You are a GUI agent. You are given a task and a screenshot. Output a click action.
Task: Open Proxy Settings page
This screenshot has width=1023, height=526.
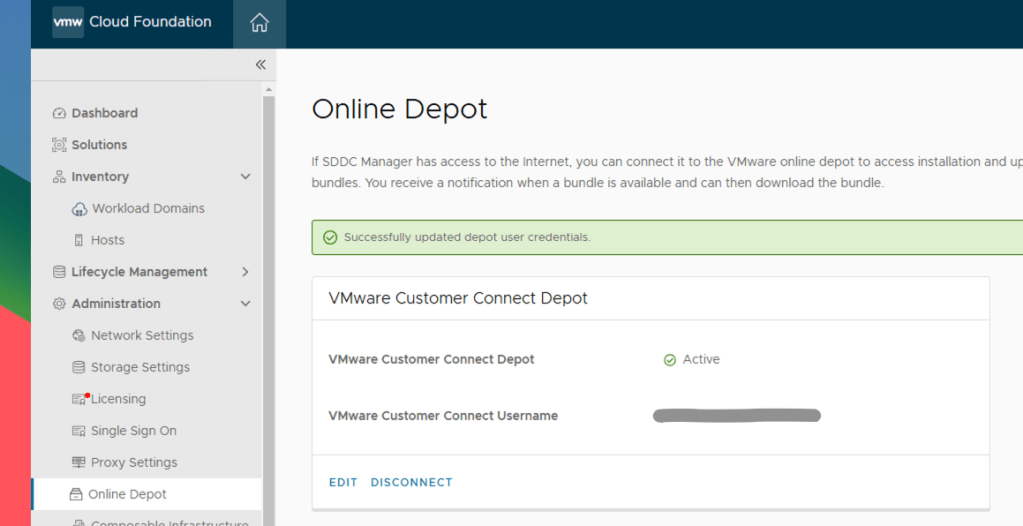click(x=133, y=463)
